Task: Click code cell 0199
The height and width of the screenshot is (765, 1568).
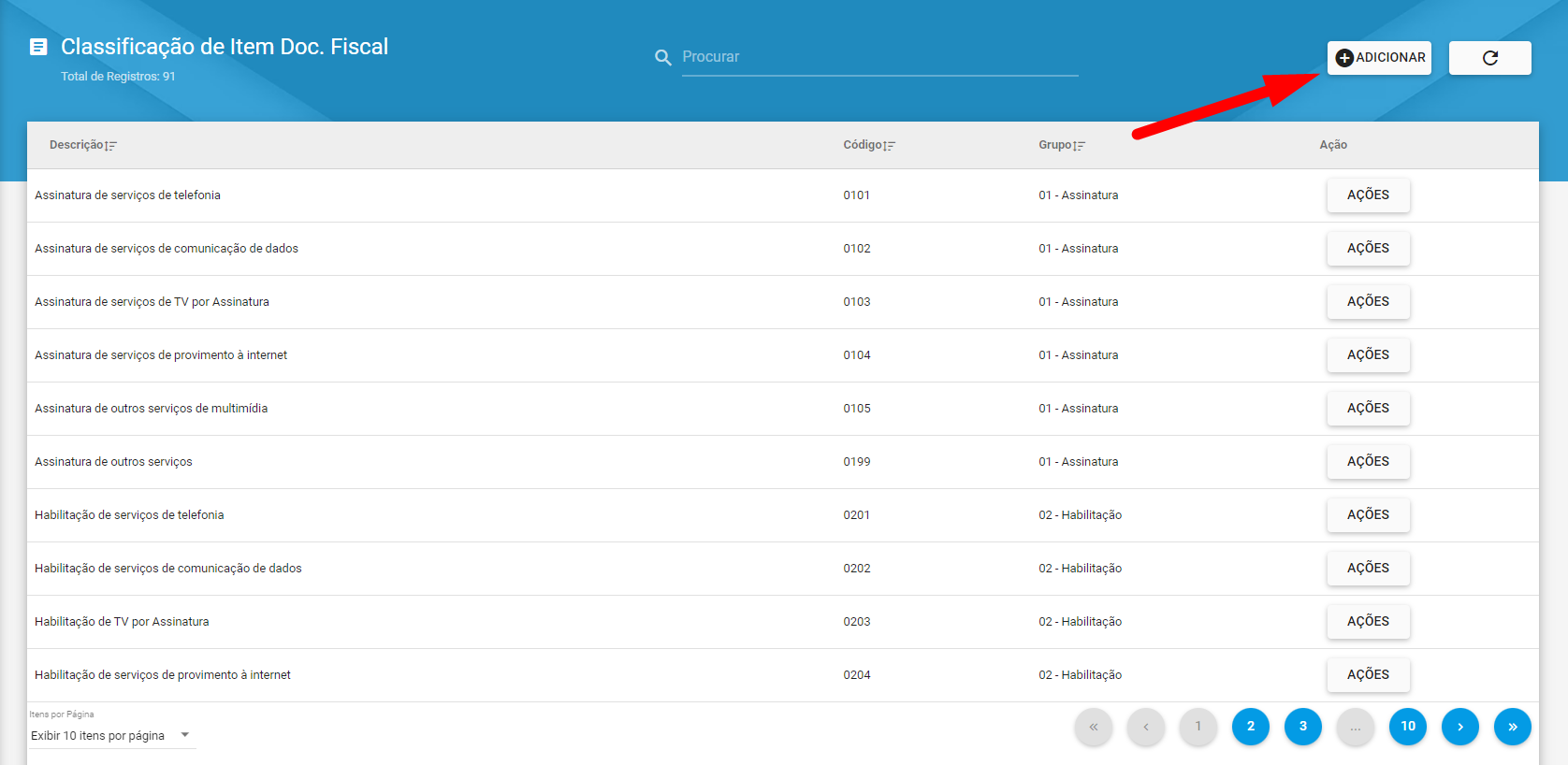Action: pos(856,462)
